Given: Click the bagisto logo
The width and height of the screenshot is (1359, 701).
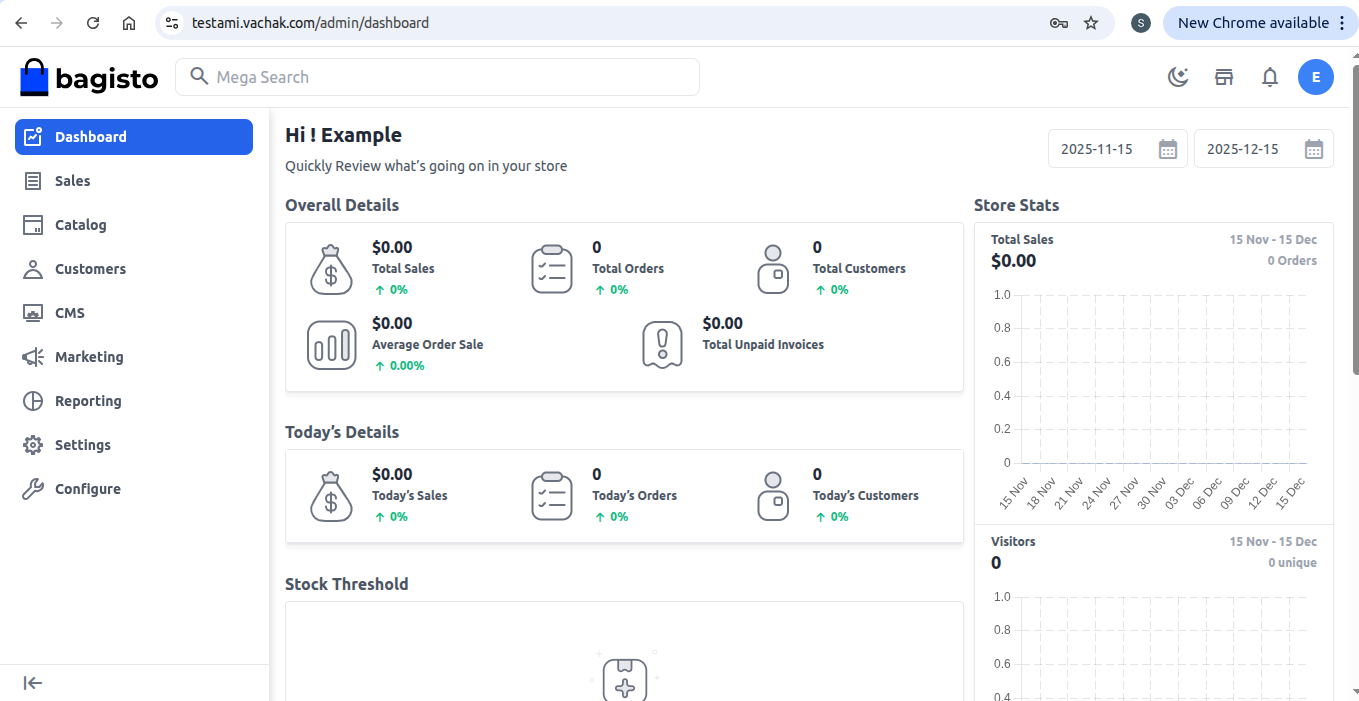Looking at the screenshot, I should (89, 77).
